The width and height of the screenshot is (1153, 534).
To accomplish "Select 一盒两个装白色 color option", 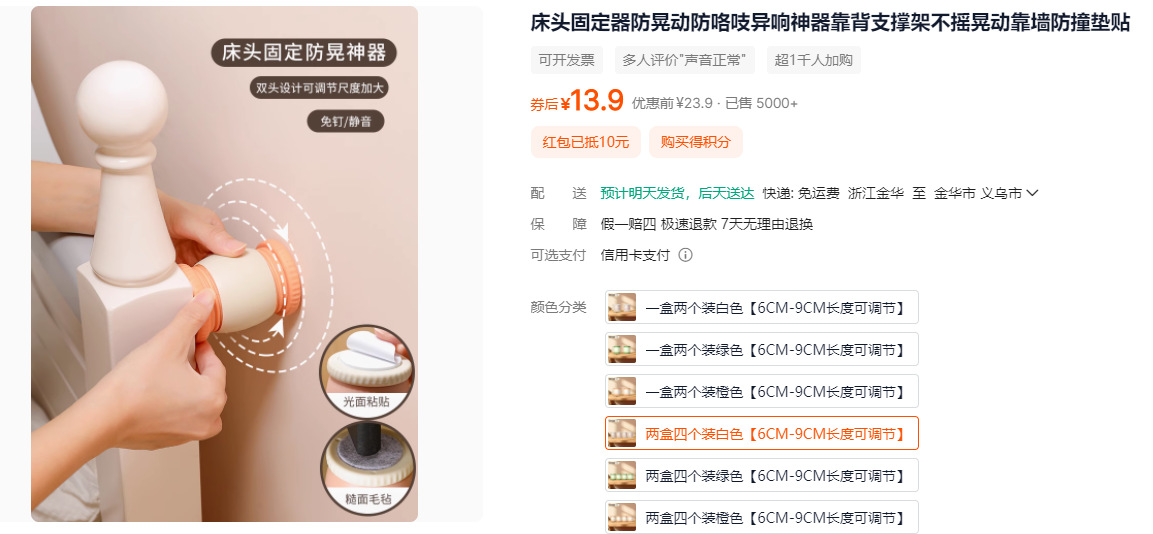I will click(x=762, y=307).
